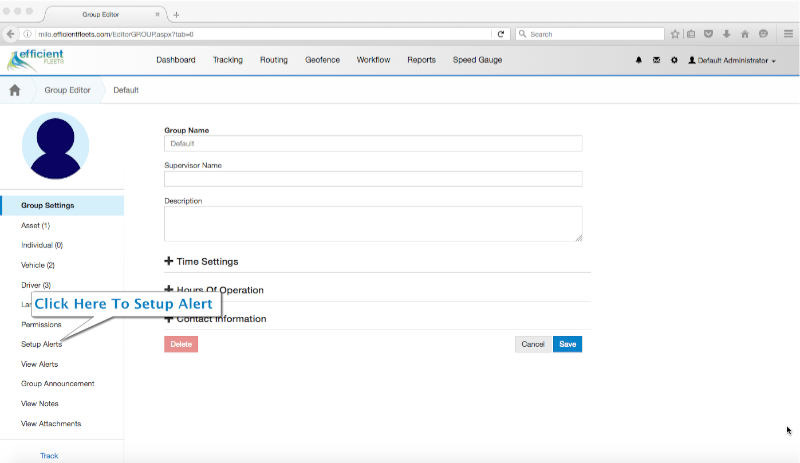Open the Geofence menu
Screen dimensions: 800x463
[322, 60]
